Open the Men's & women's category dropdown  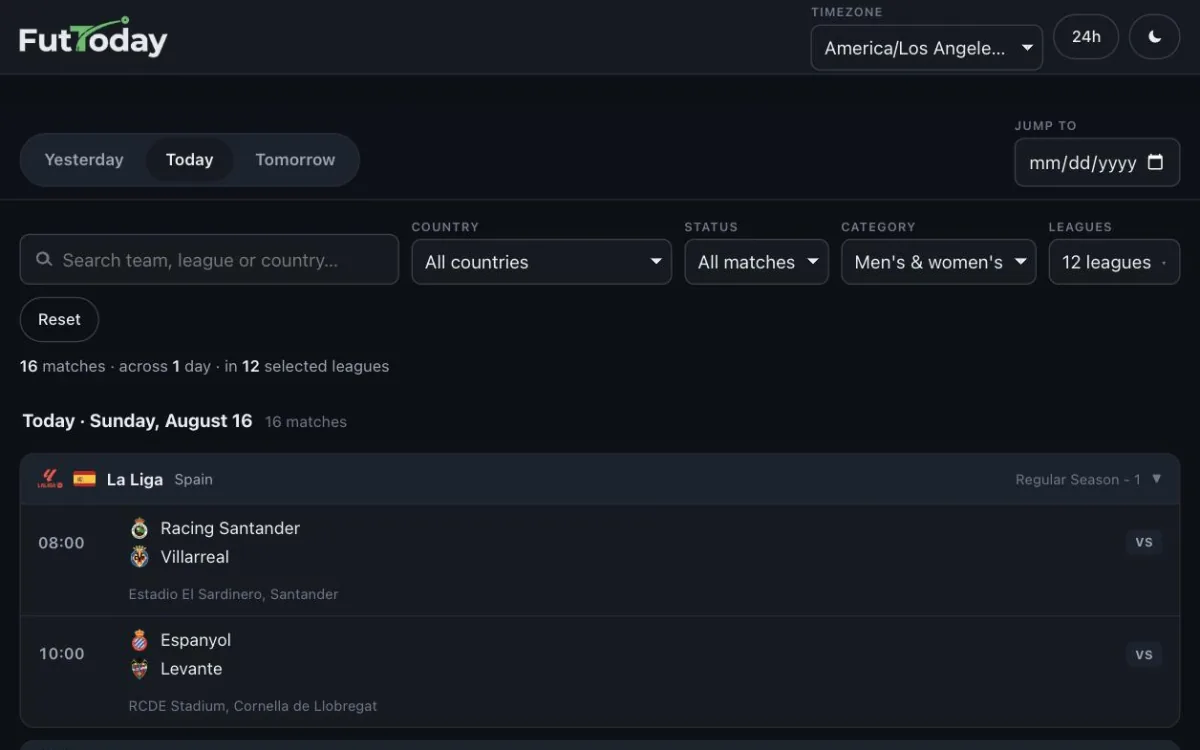[938, 262]
